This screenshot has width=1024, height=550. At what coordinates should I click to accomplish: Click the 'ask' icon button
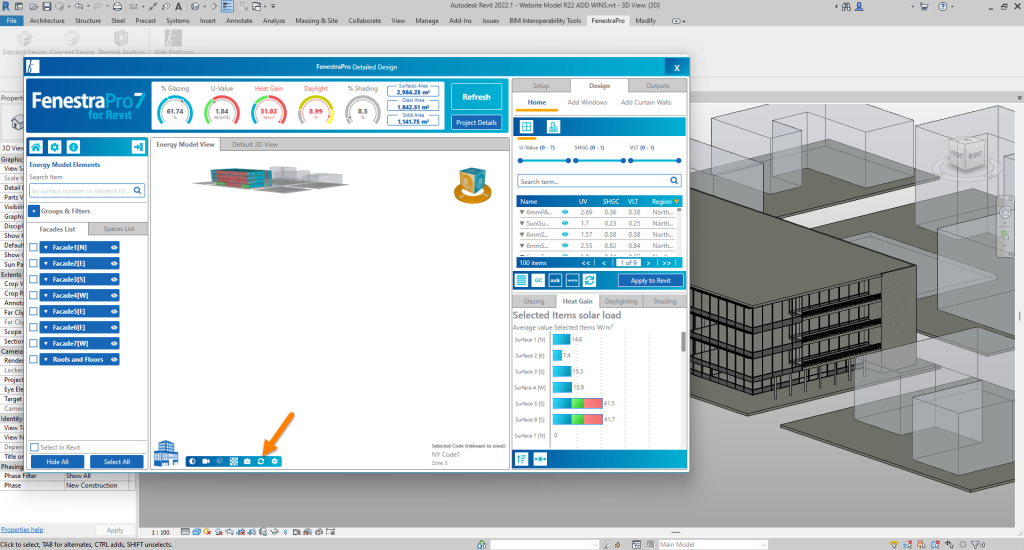point(555,280)
